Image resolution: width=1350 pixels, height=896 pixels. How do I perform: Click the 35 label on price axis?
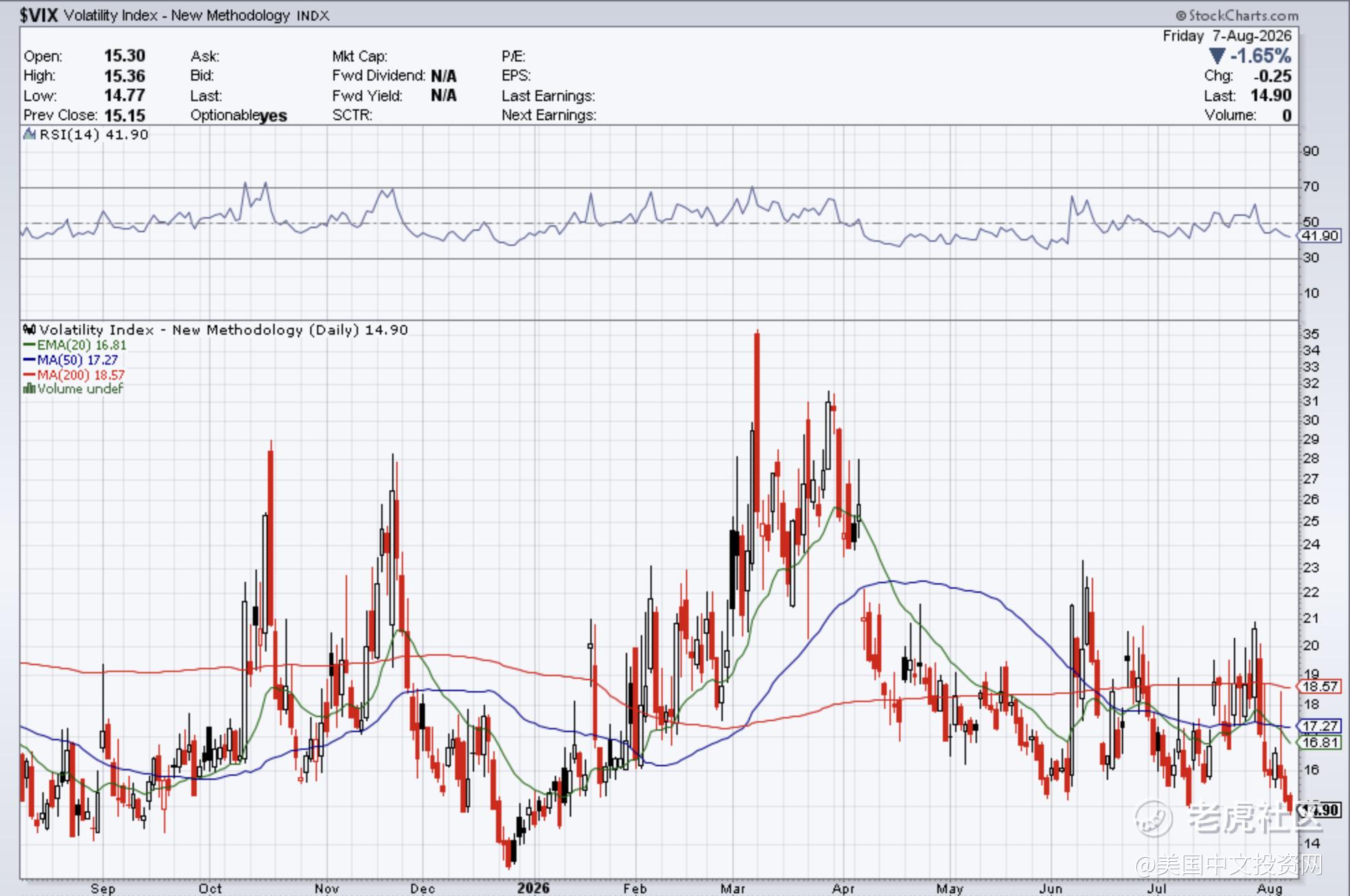(x=1311, y=334)
